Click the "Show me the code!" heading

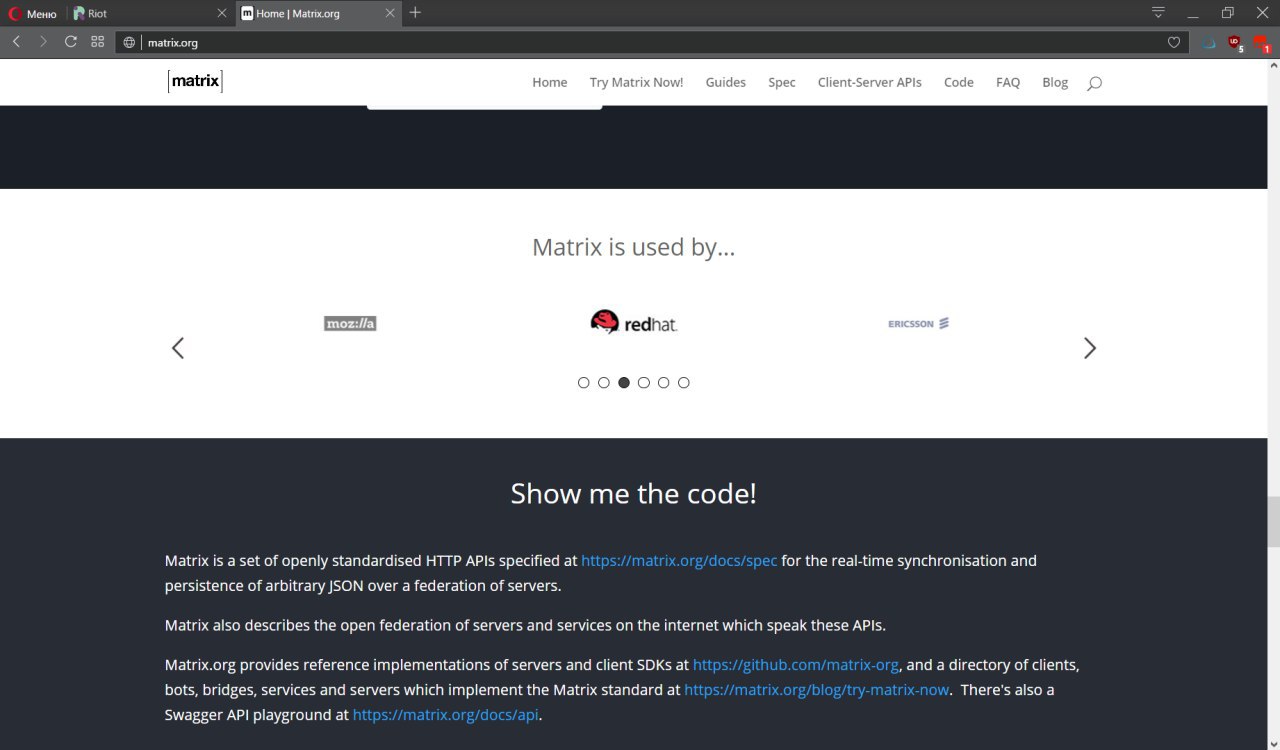[633, 493]
